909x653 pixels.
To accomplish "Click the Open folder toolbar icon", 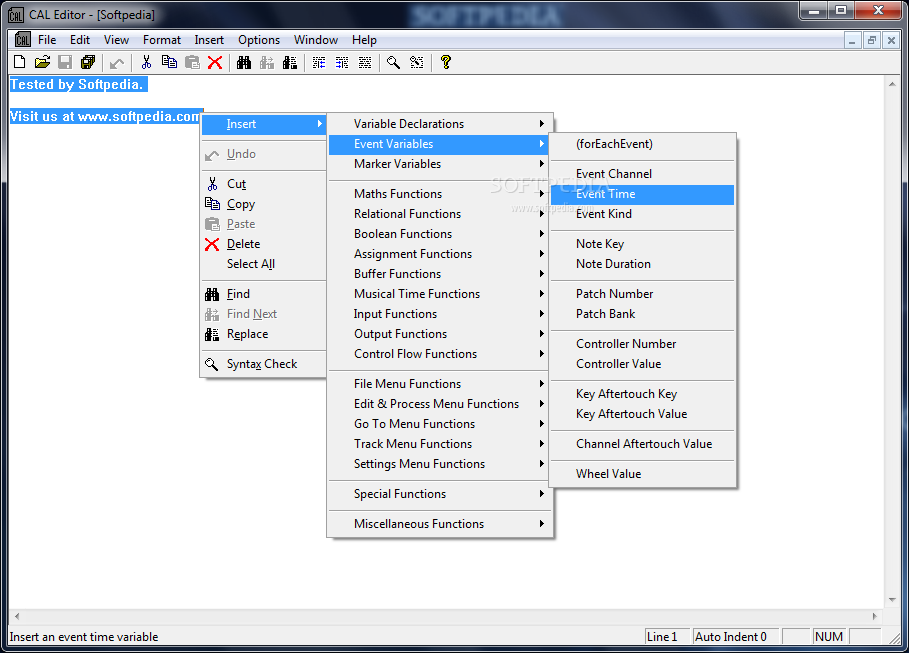I will tap(42, 62).
